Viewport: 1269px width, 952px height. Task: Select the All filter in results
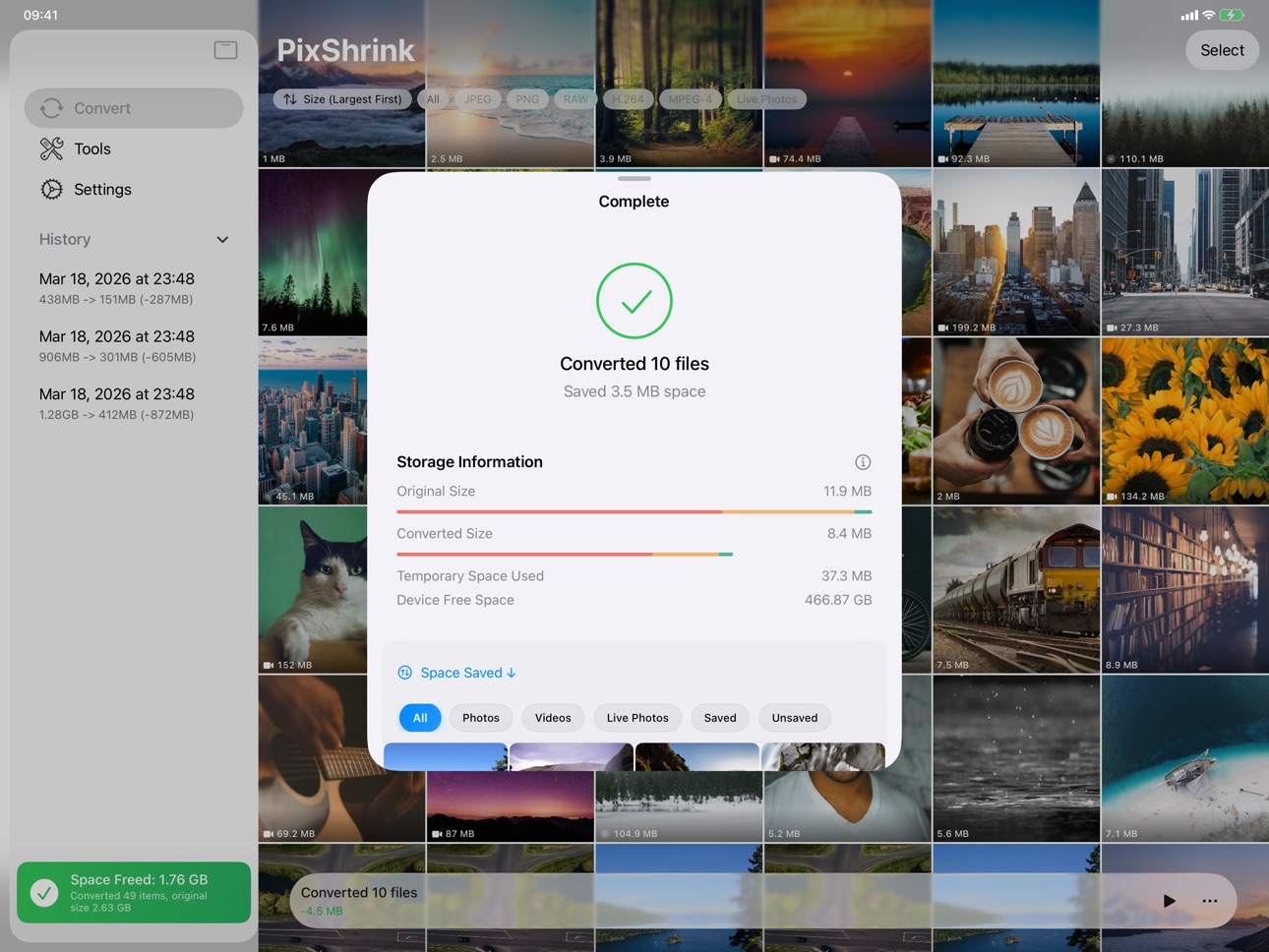pos(420,718)
